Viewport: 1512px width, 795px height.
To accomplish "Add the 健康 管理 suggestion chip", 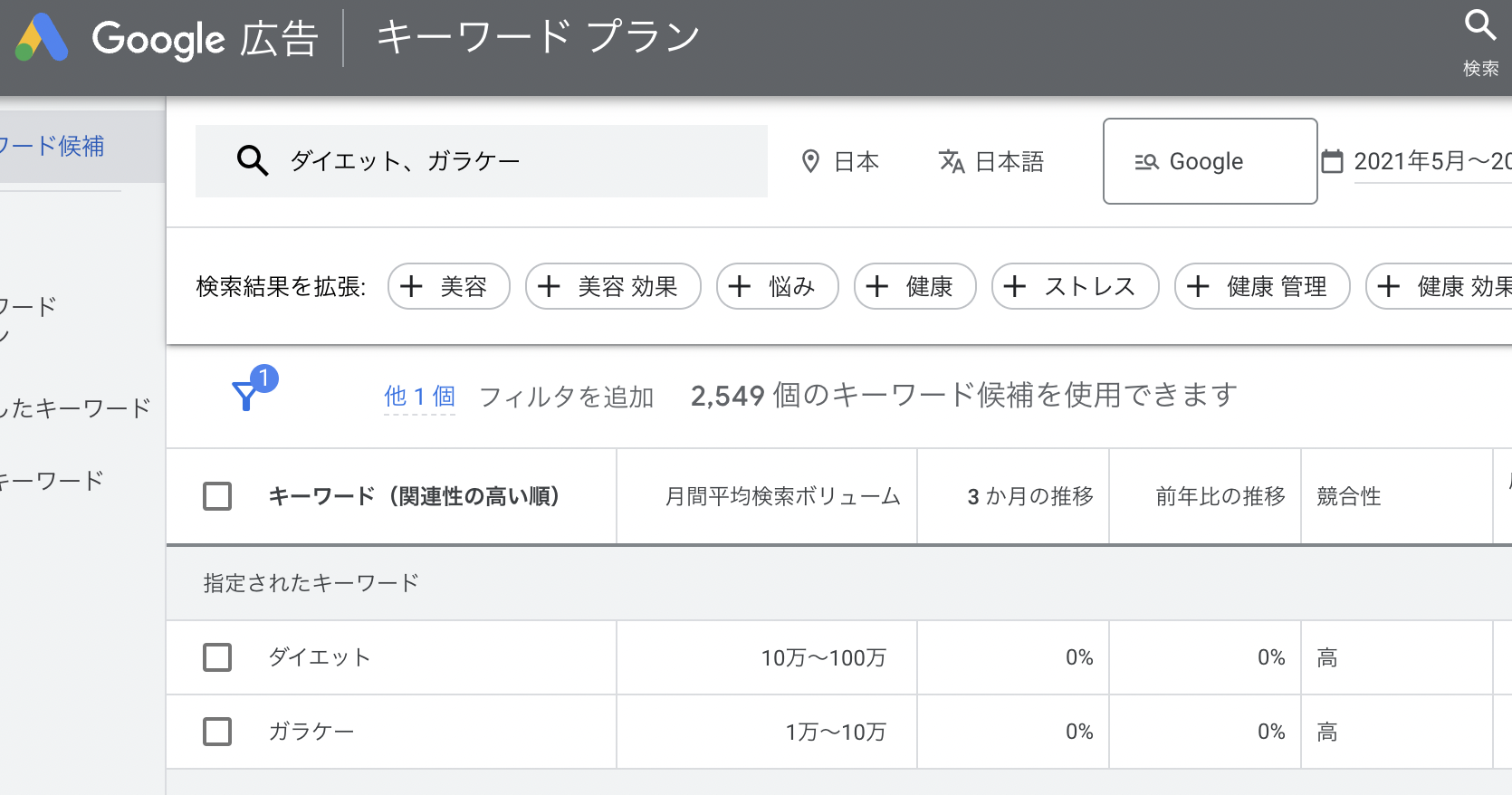I will pyautogui.click(x=1261, y=286).
